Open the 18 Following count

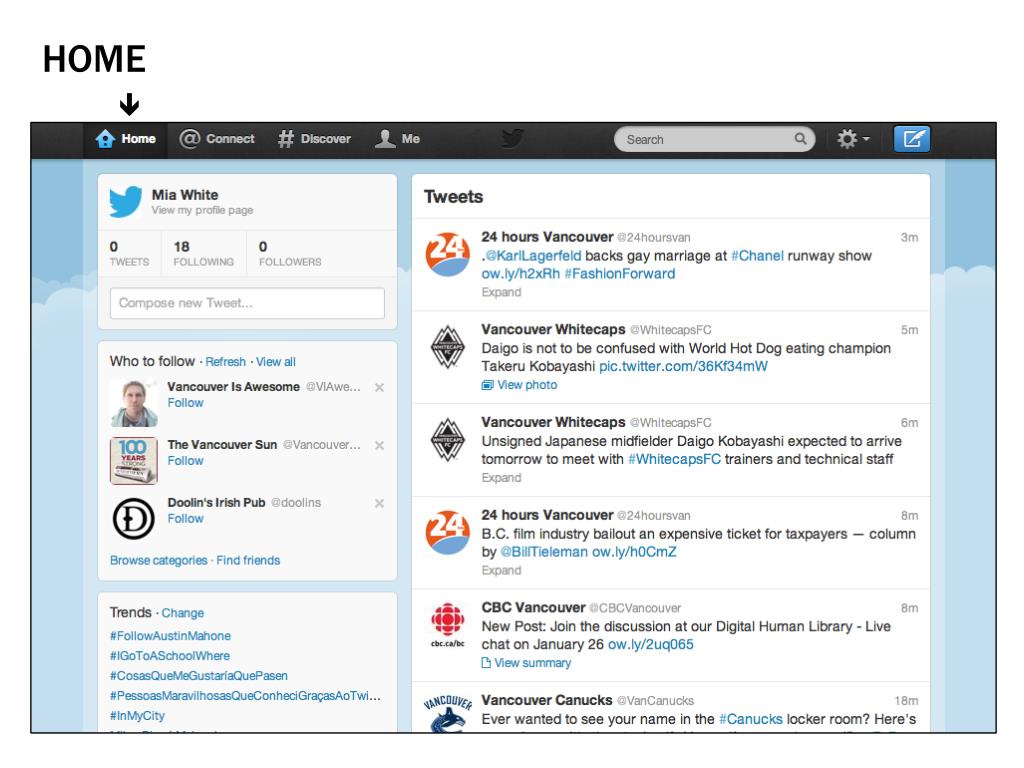tap(203, 253)
